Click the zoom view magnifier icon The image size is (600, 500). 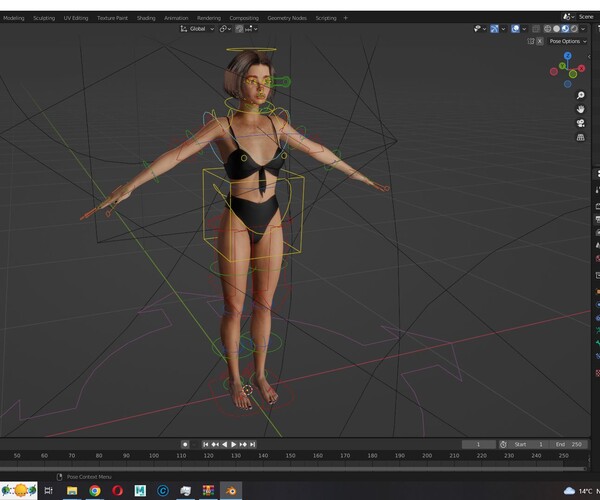pos(580,95)
